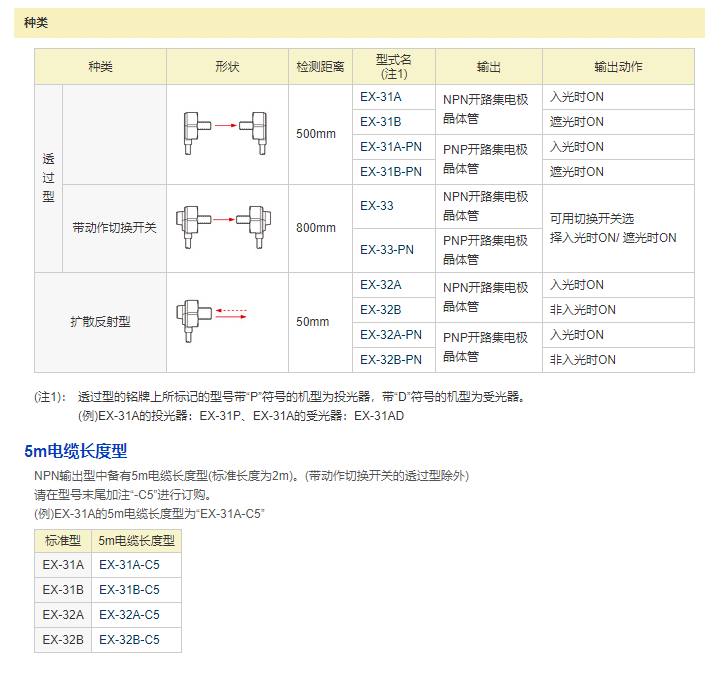710x680 pixels.
Task: Select the 检测距离 column header
Action: point(320,67)
